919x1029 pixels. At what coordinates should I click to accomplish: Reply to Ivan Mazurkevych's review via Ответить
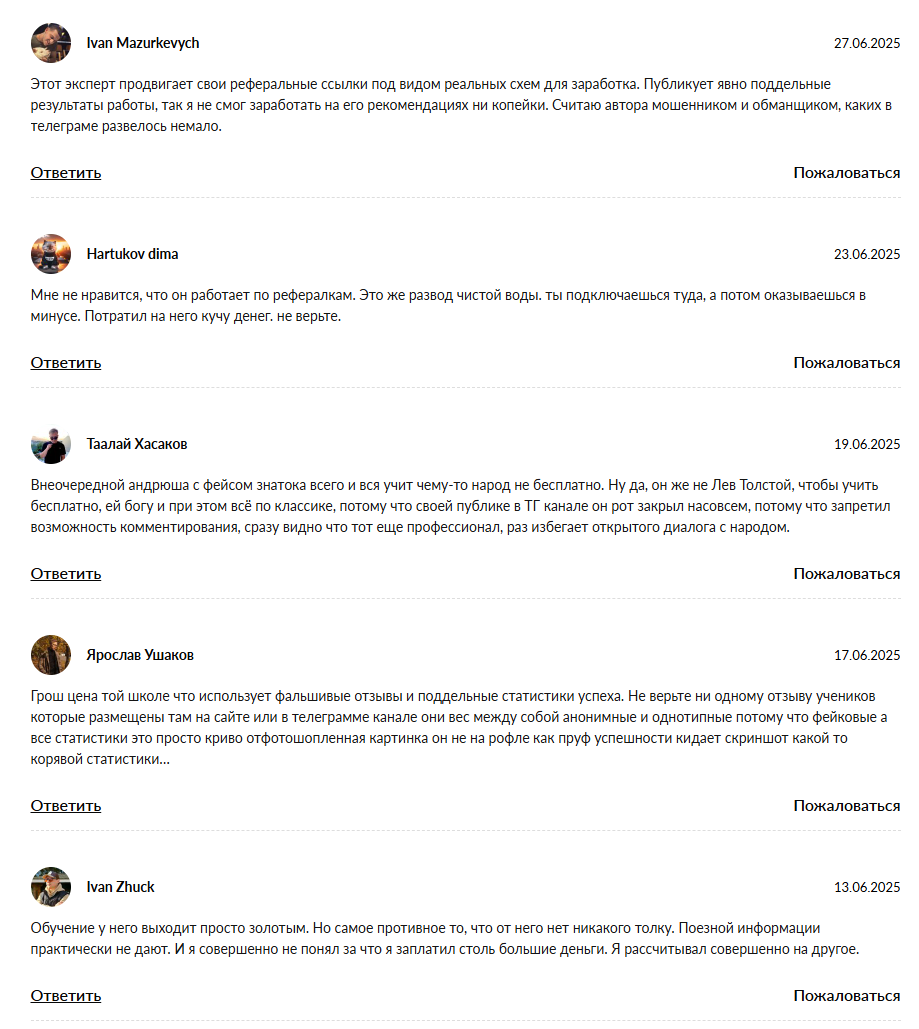[66, 173]
